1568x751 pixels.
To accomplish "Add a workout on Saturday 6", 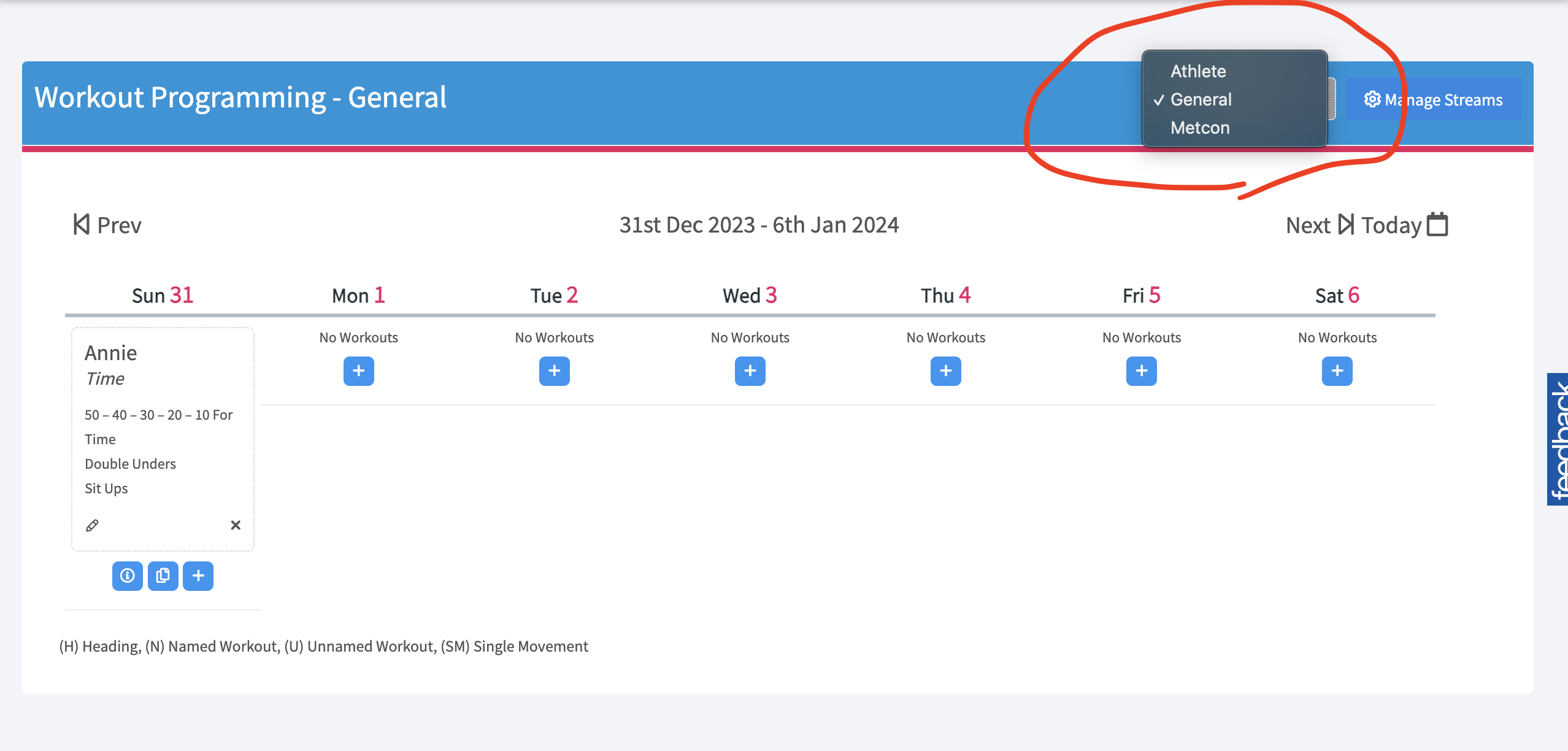I will coord(1337,371).
